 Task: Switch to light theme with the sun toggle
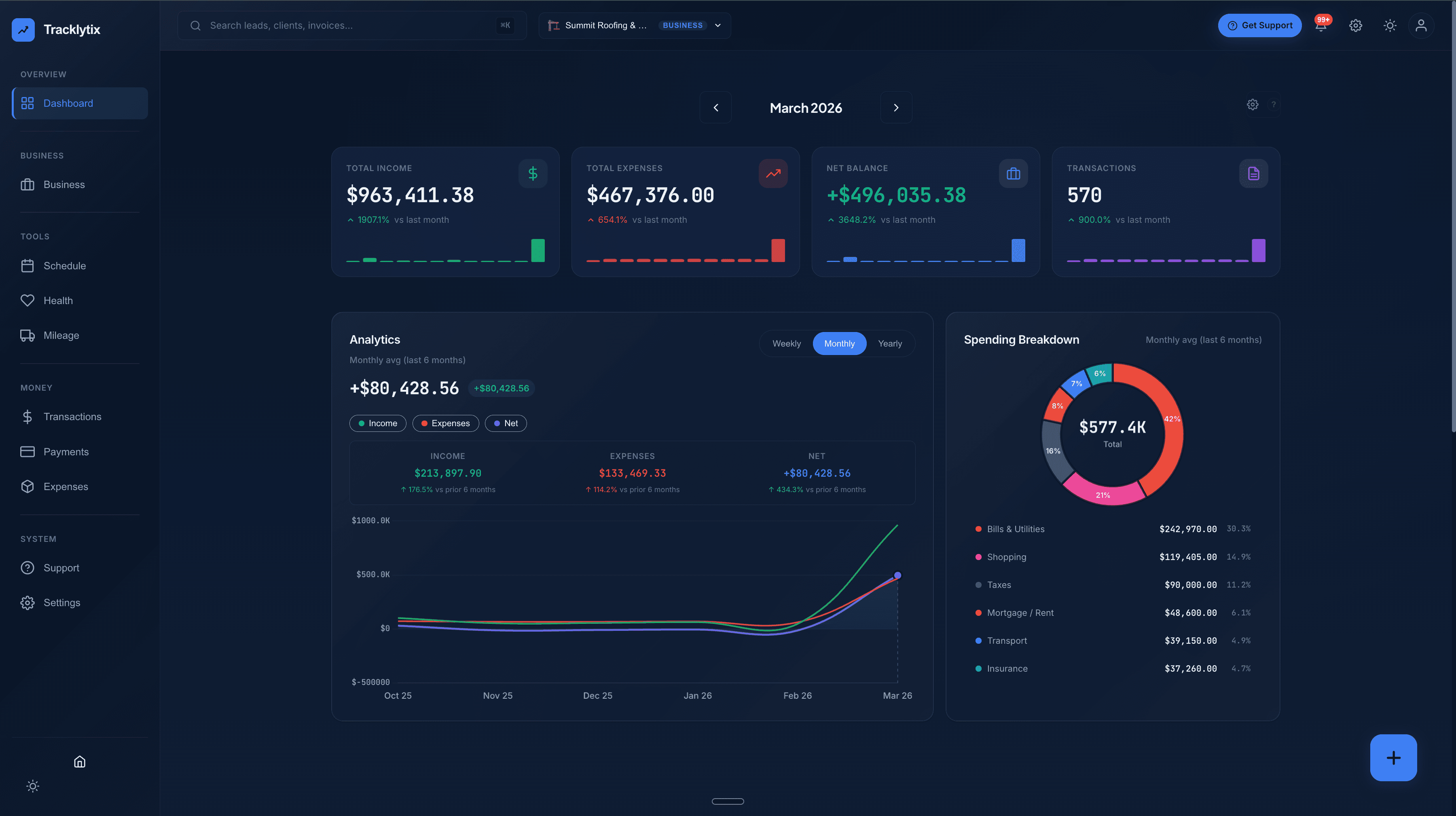(1390, 25)
